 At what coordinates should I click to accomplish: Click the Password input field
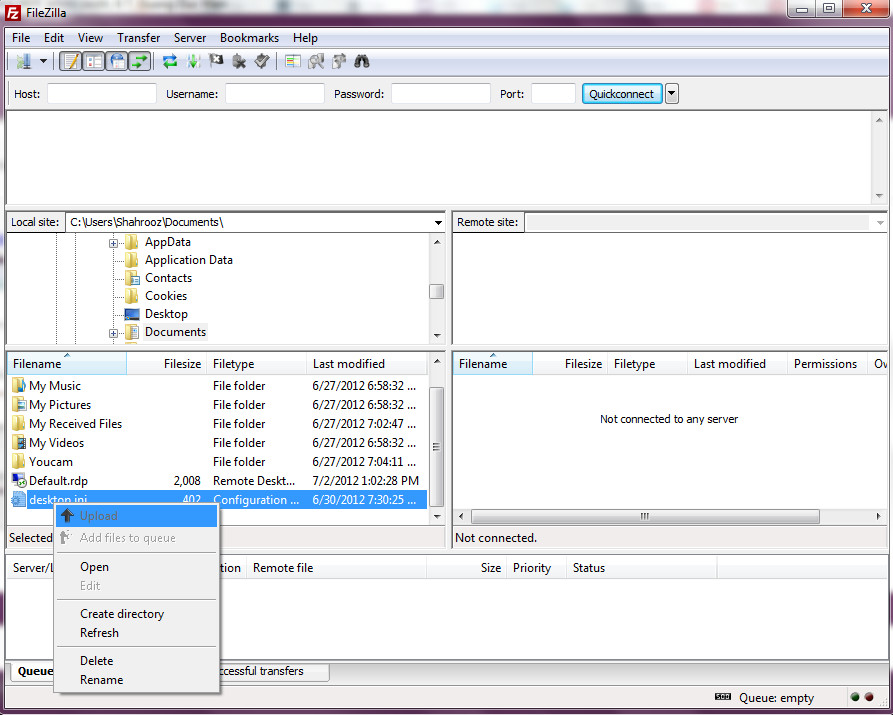click(441, 93)
